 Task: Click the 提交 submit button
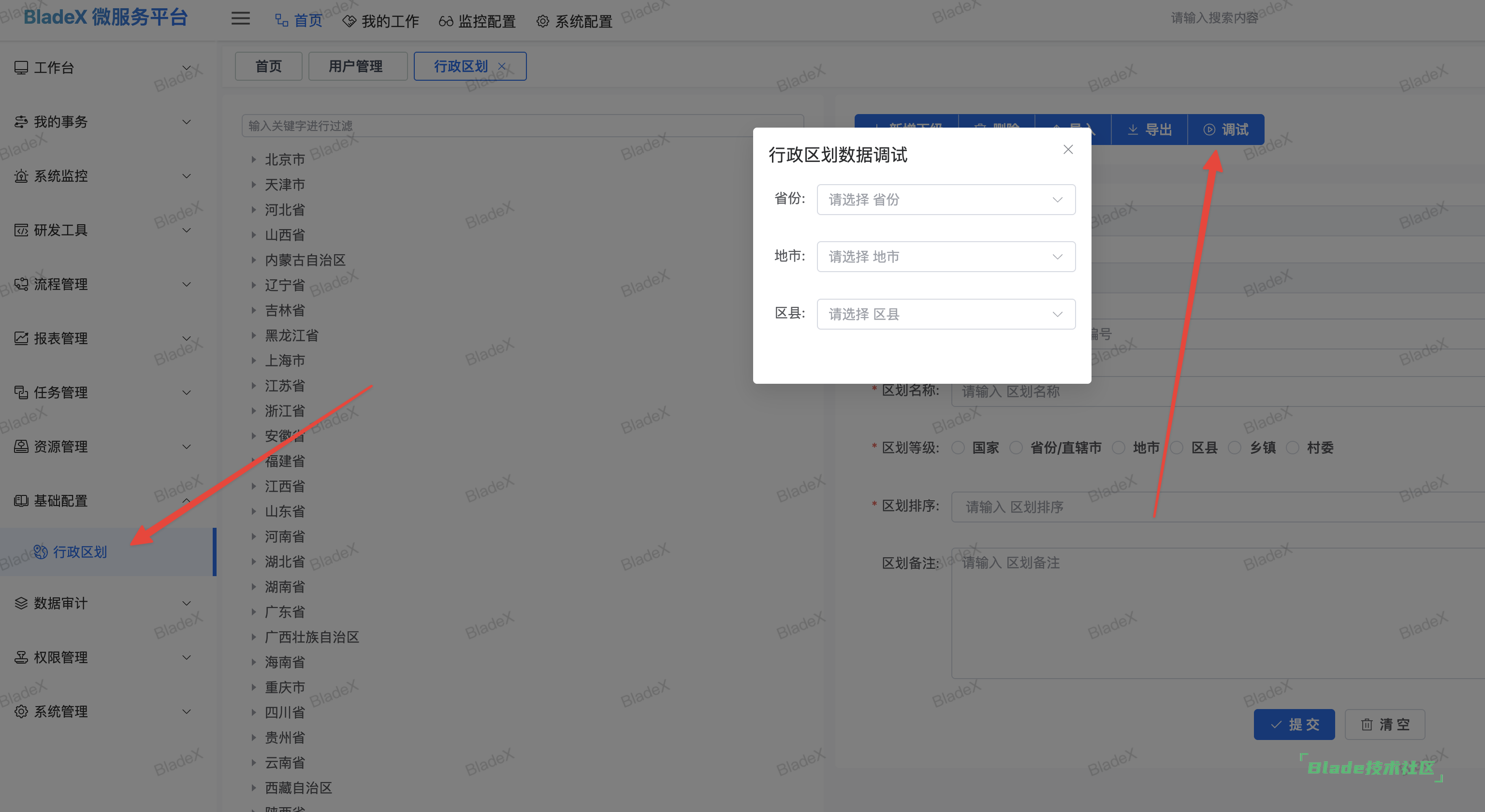(1294, 725)
